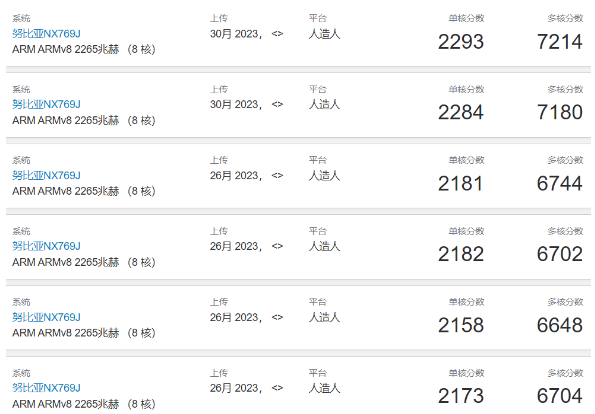Image resolution: width=595 pixels, height=414 pixels.
Task: Click the <> symbol in the 6704 row
Action: [277, 388]
